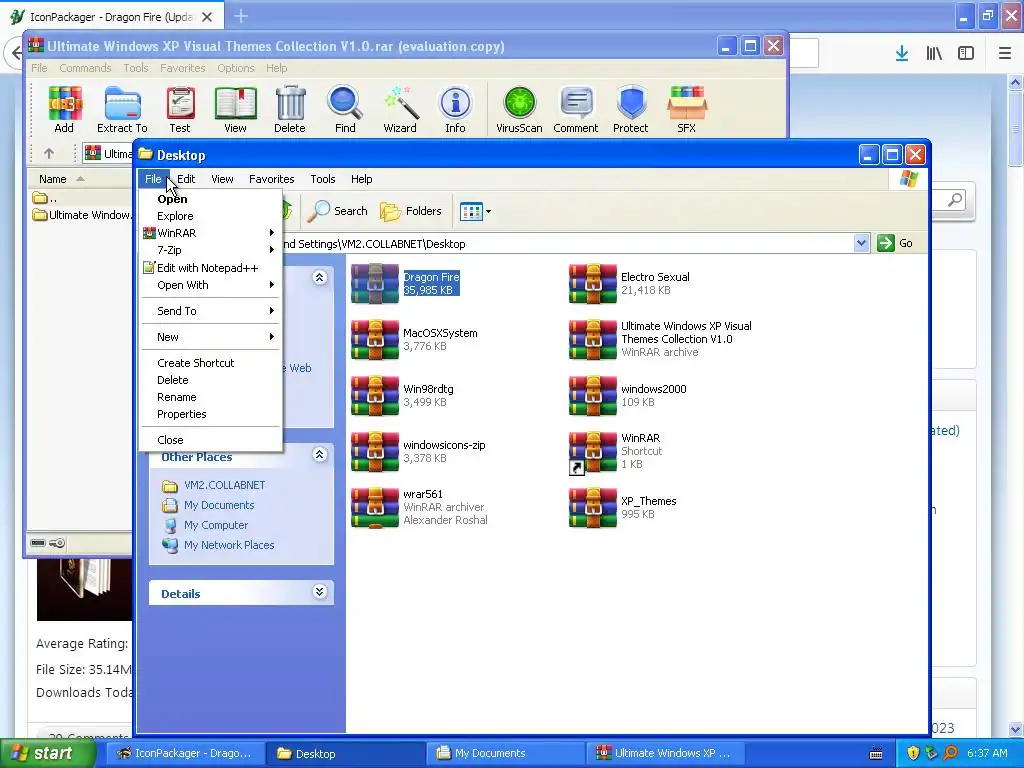Select the windows2000 archive file
This screenshot has height=768, width=1024.
pyautogui.click(x=592, y=396)
